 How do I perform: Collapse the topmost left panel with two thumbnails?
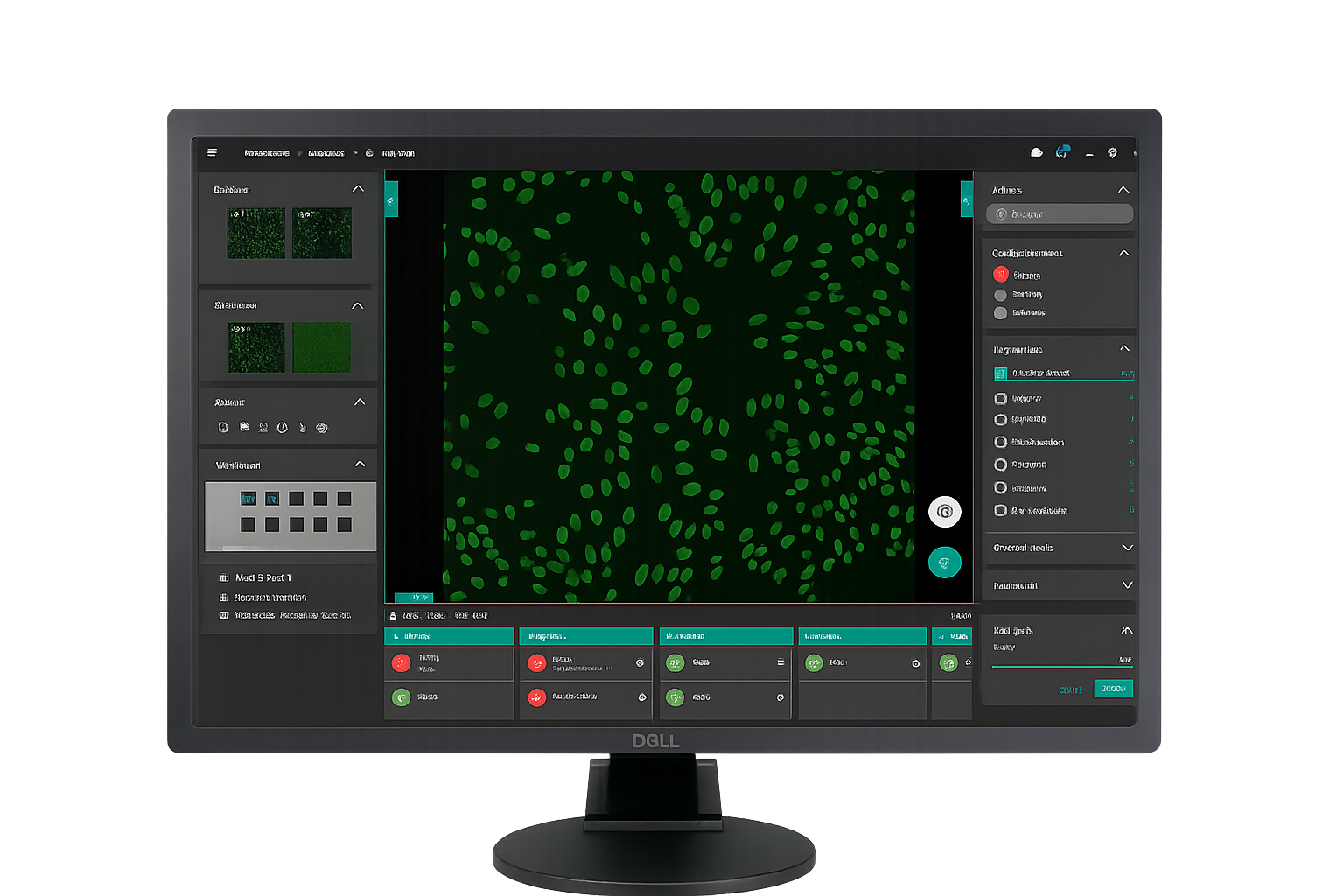358,189
